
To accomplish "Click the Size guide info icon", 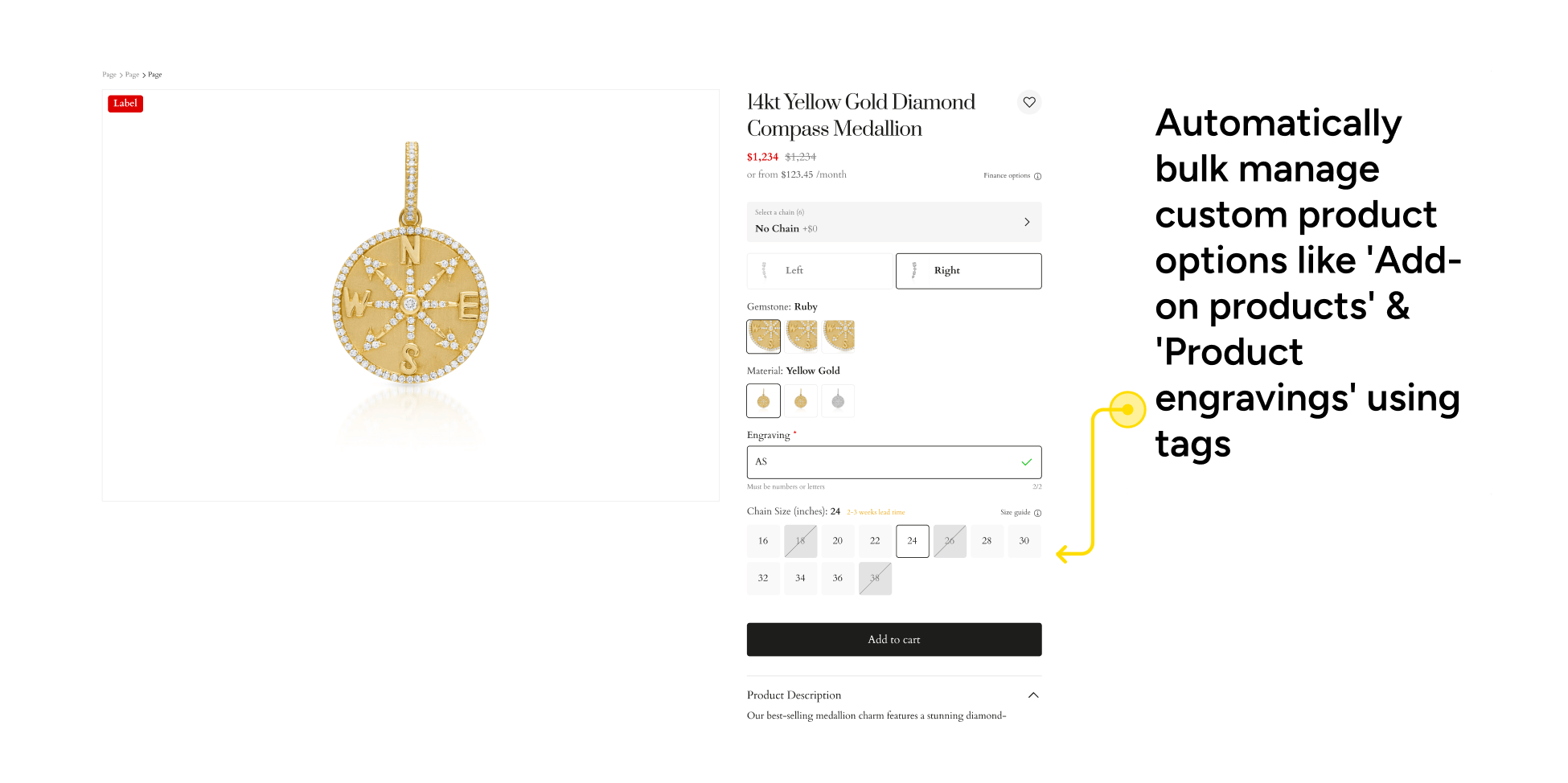I will pos(1037,513).
